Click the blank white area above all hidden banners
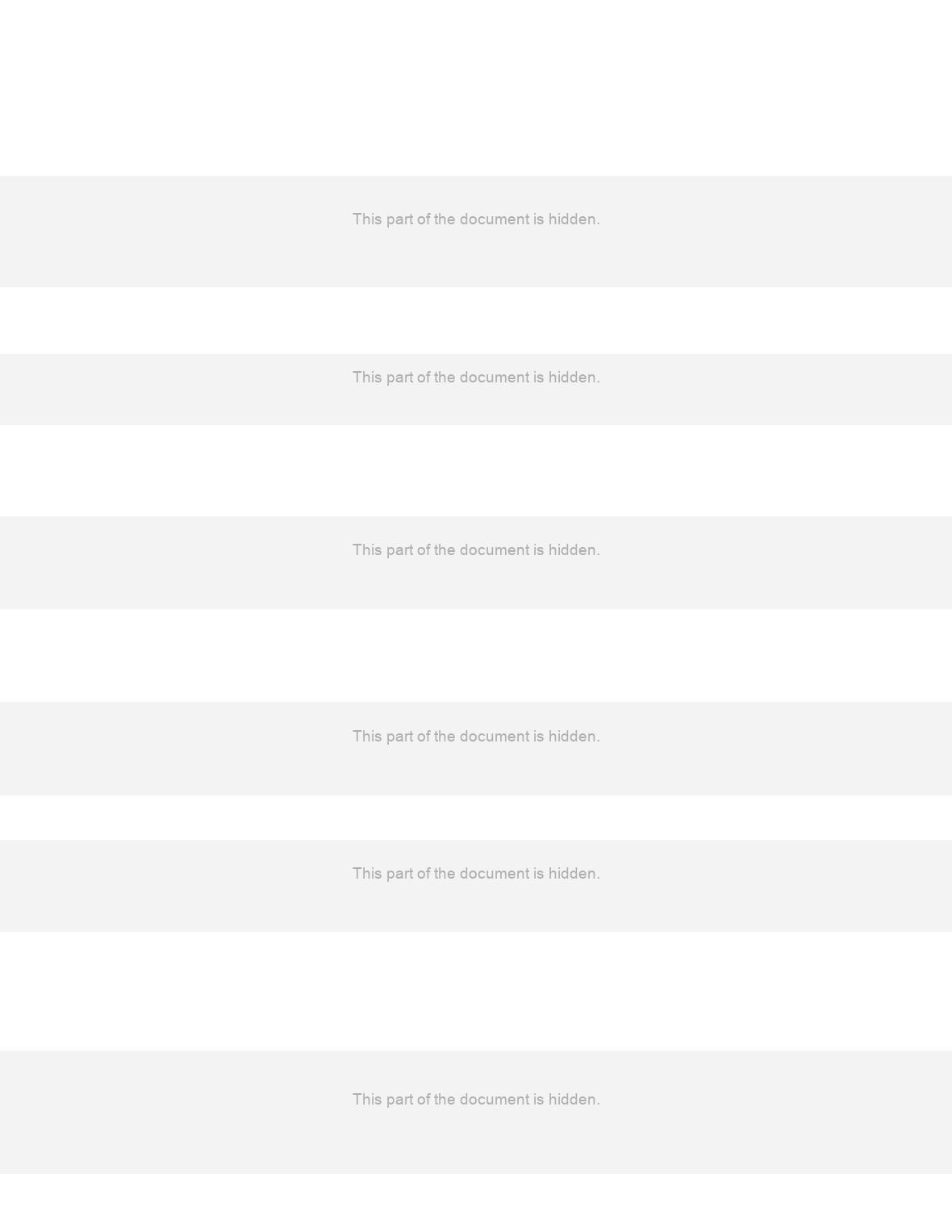 (x=476, y=88)
